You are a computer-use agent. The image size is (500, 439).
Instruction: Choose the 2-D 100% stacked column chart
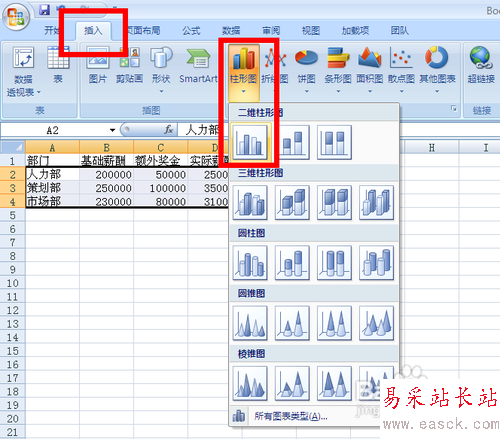334,142
